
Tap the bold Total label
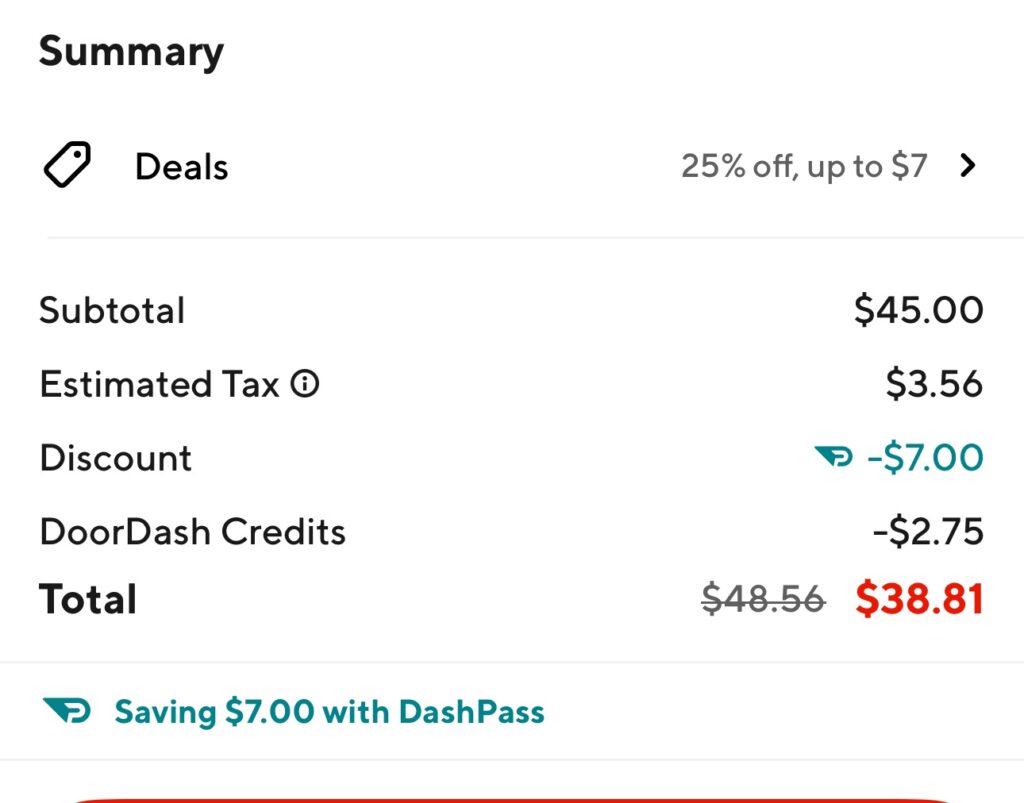(x=88, y=599)
